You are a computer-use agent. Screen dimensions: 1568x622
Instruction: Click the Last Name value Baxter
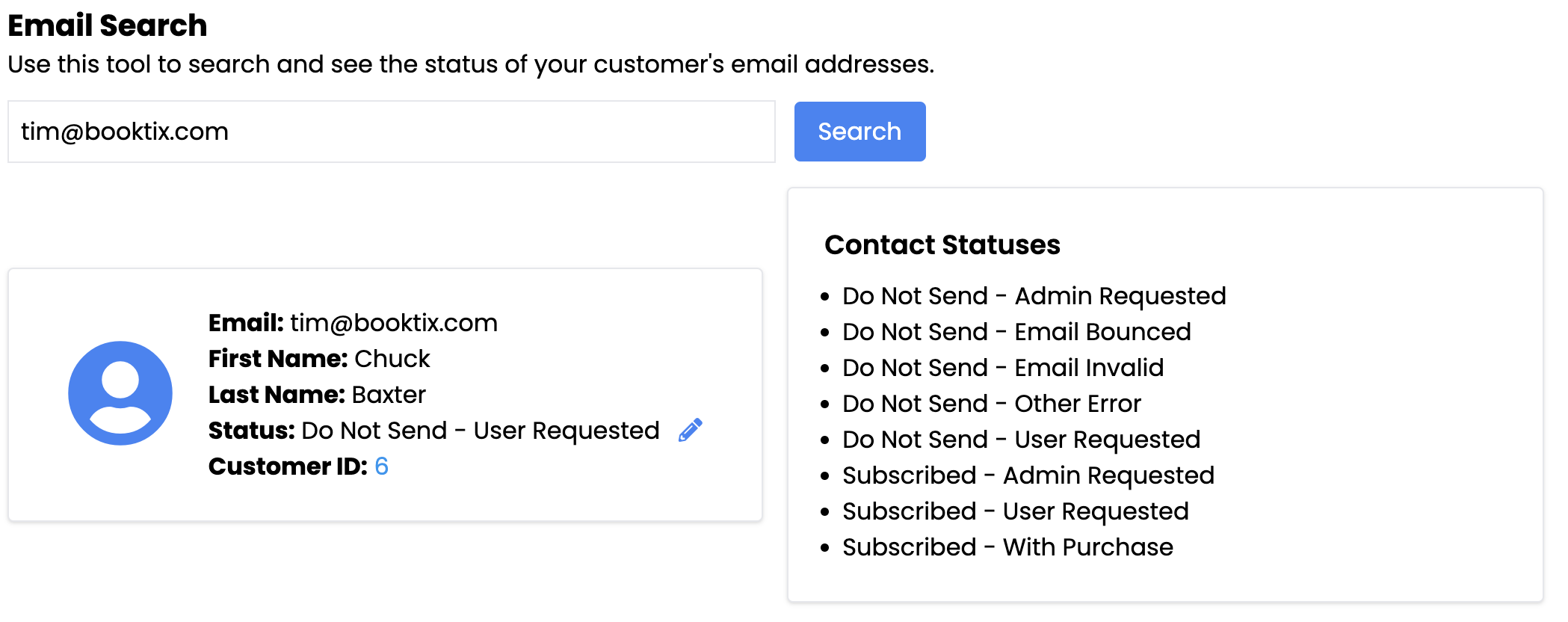pyautogui.click(x=389, y=395)
